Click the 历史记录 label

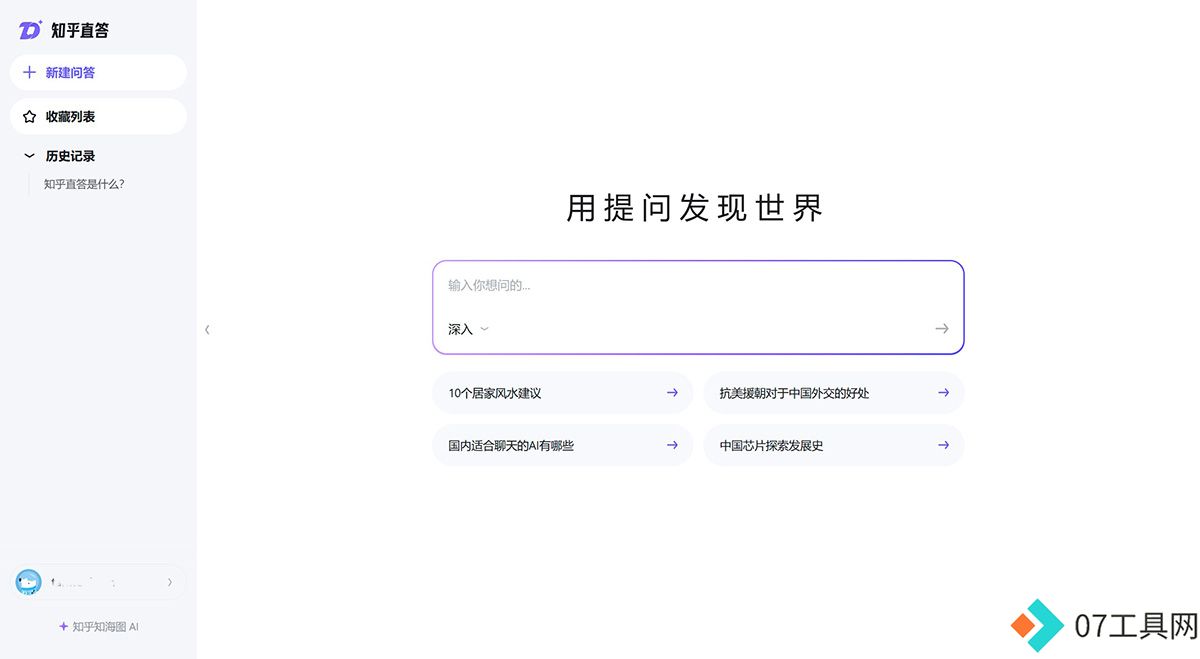70,156
